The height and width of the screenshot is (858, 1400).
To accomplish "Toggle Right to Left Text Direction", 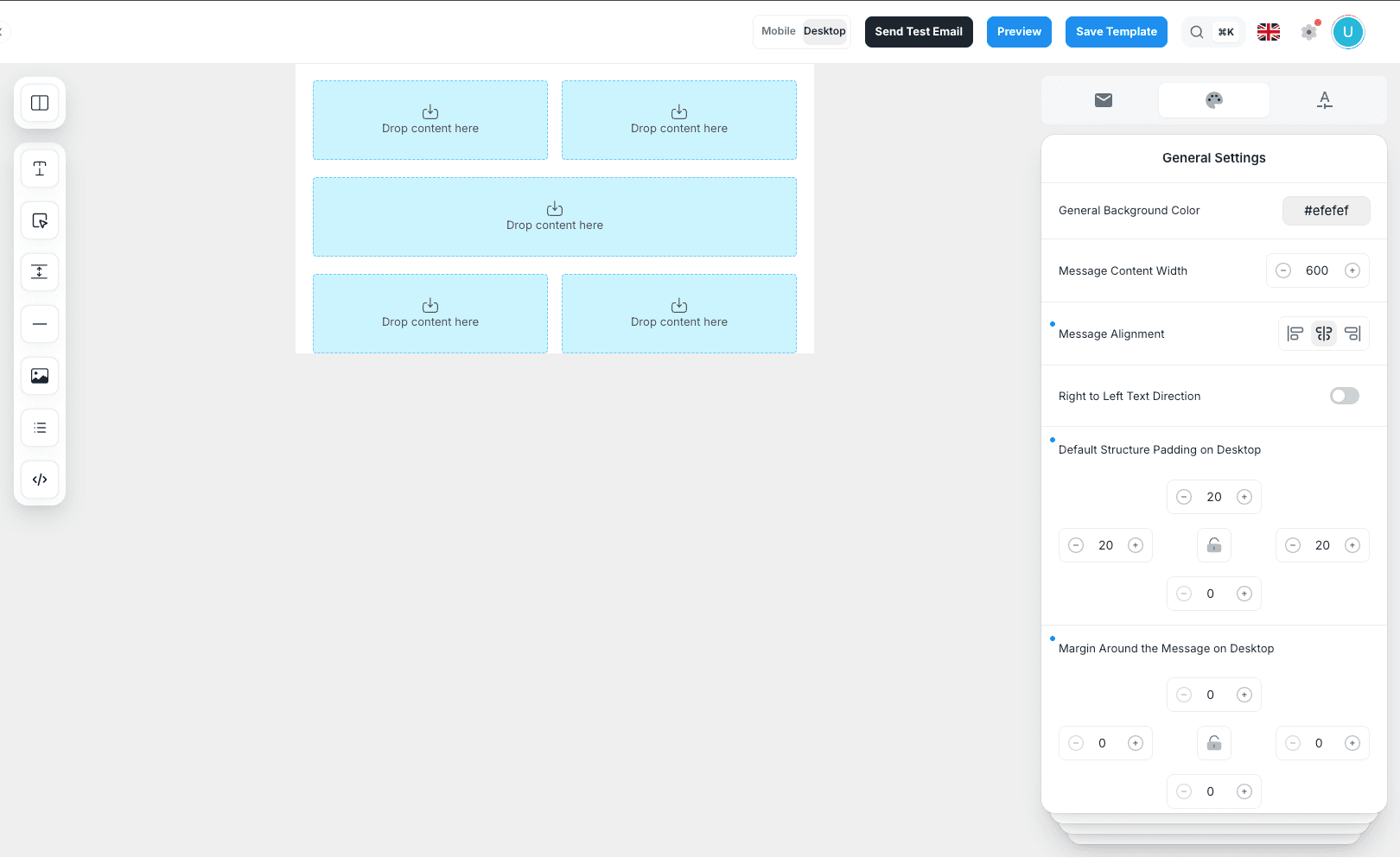I will coord(1345,396).
